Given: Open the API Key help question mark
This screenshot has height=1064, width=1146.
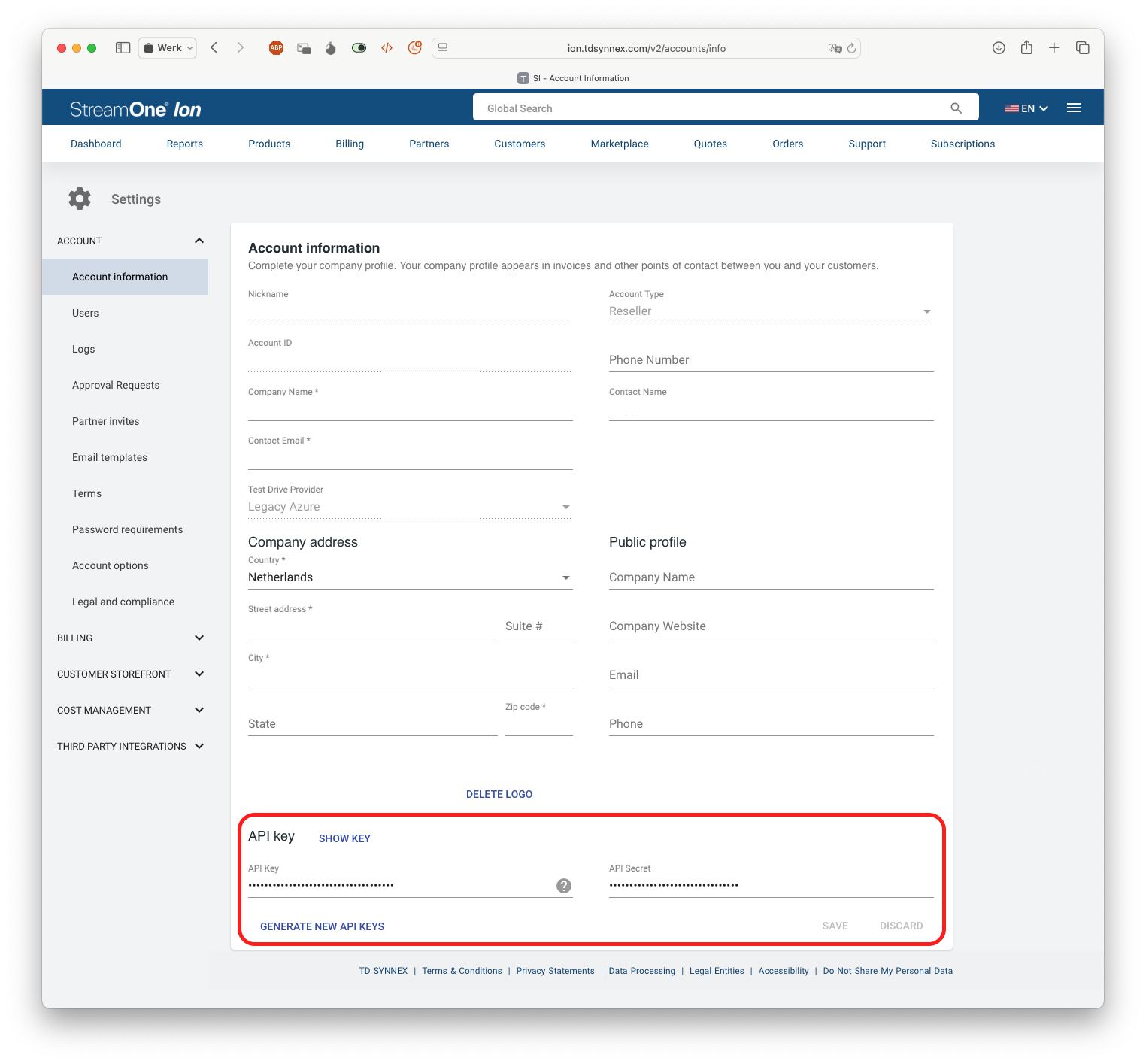Looking at the screenshot, I should tap(562, 886).
